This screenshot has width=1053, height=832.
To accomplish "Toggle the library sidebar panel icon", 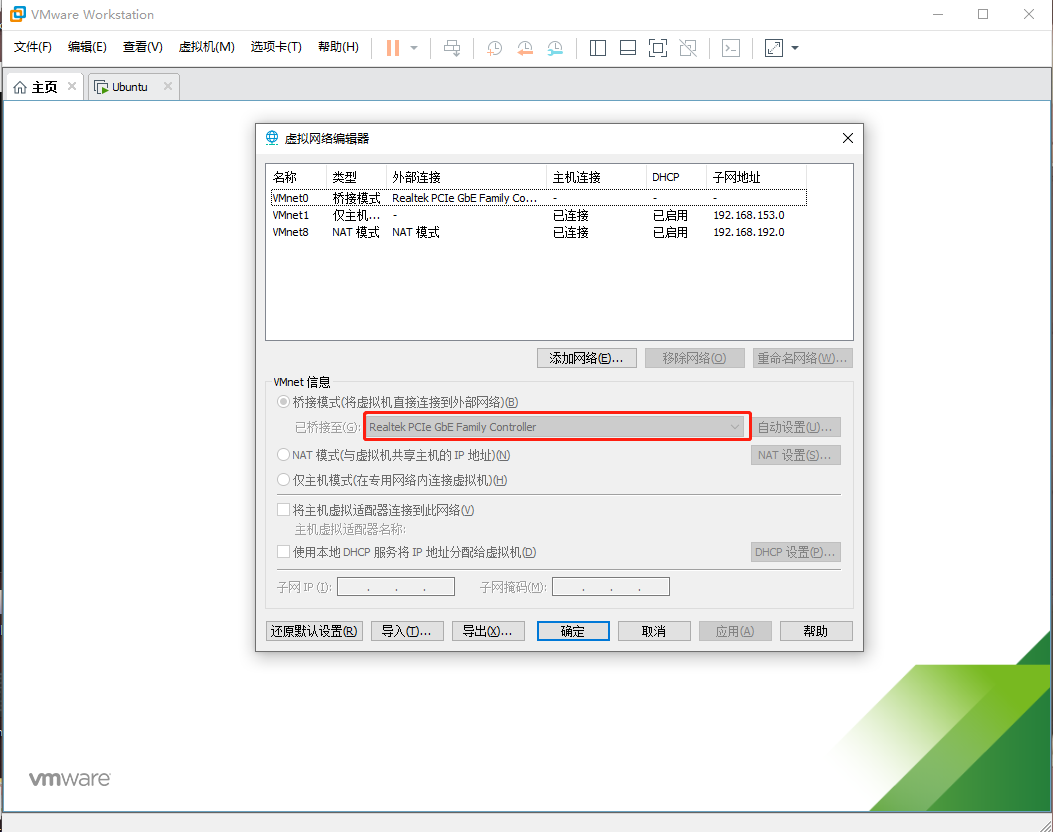I will pyautogui.click(x=598, y=48).
